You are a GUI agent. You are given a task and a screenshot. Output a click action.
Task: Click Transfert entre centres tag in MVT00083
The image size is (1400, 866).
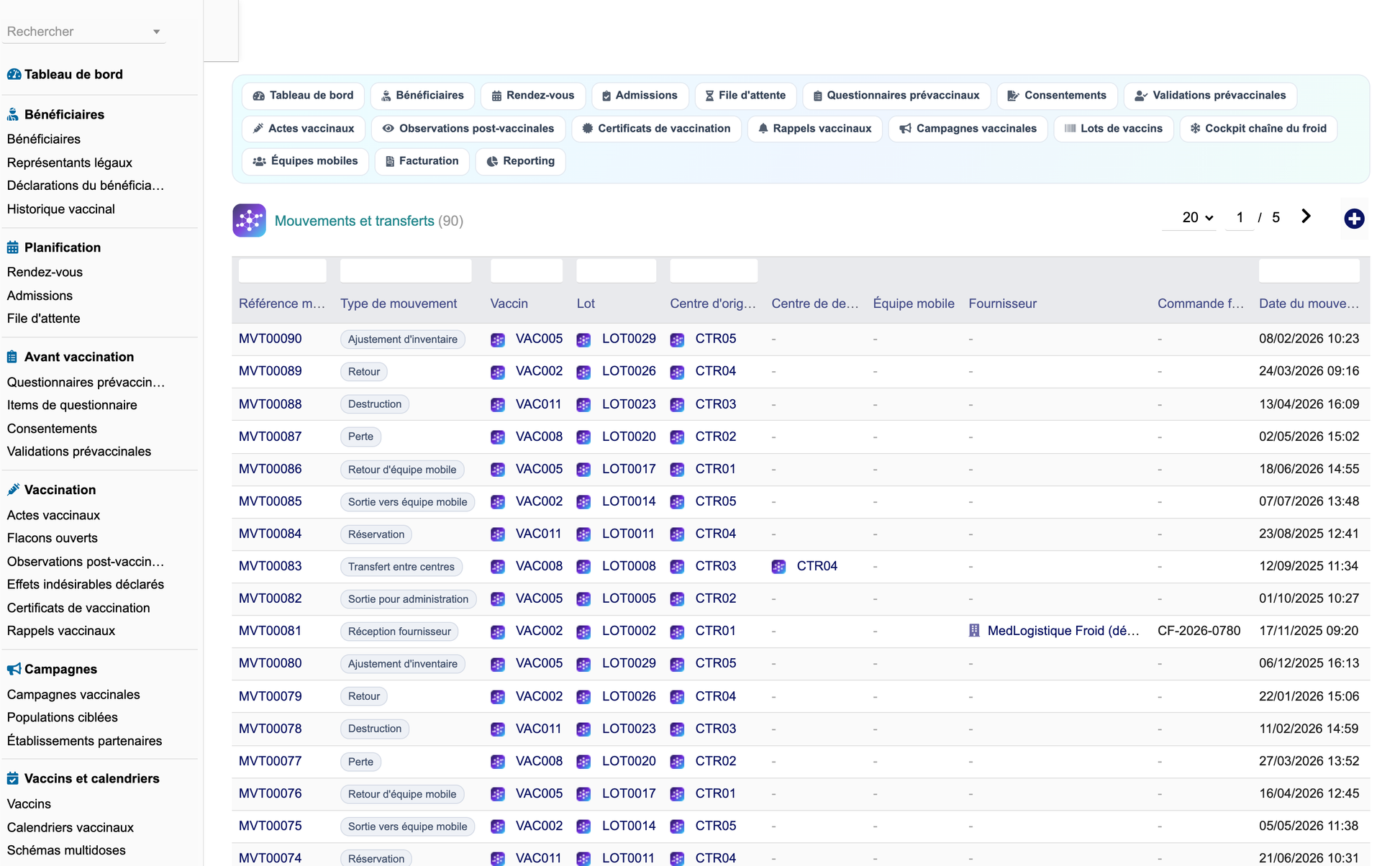pos(401,567)
